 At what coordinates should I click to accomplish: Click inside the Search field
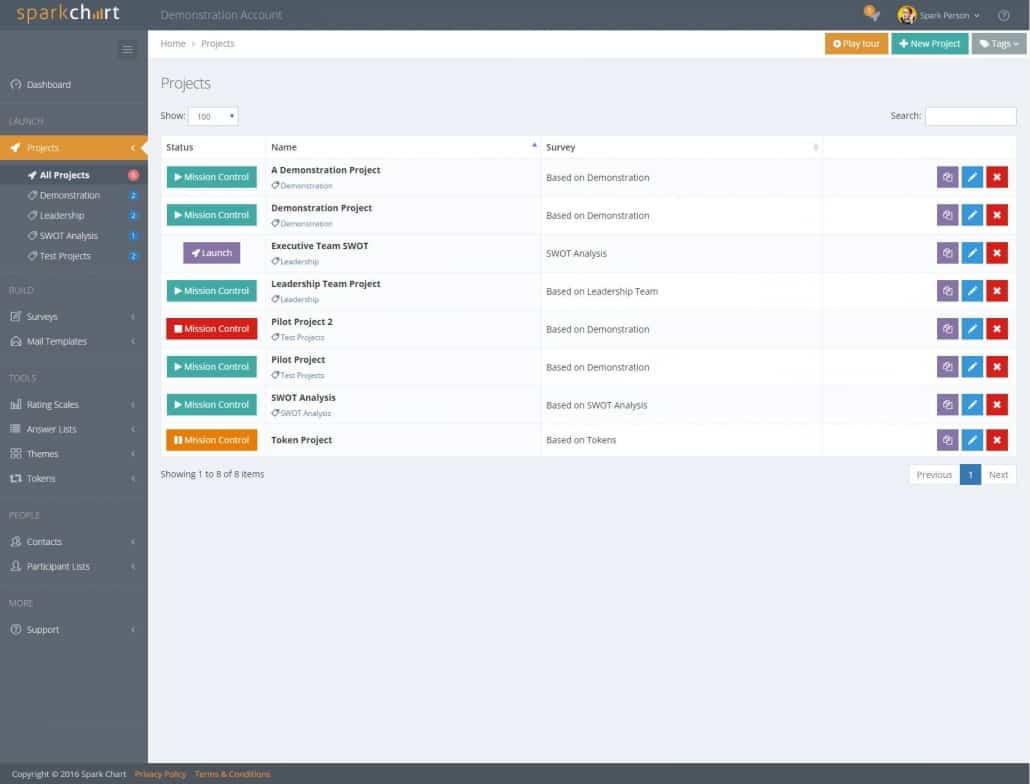(x=970, y=115)
